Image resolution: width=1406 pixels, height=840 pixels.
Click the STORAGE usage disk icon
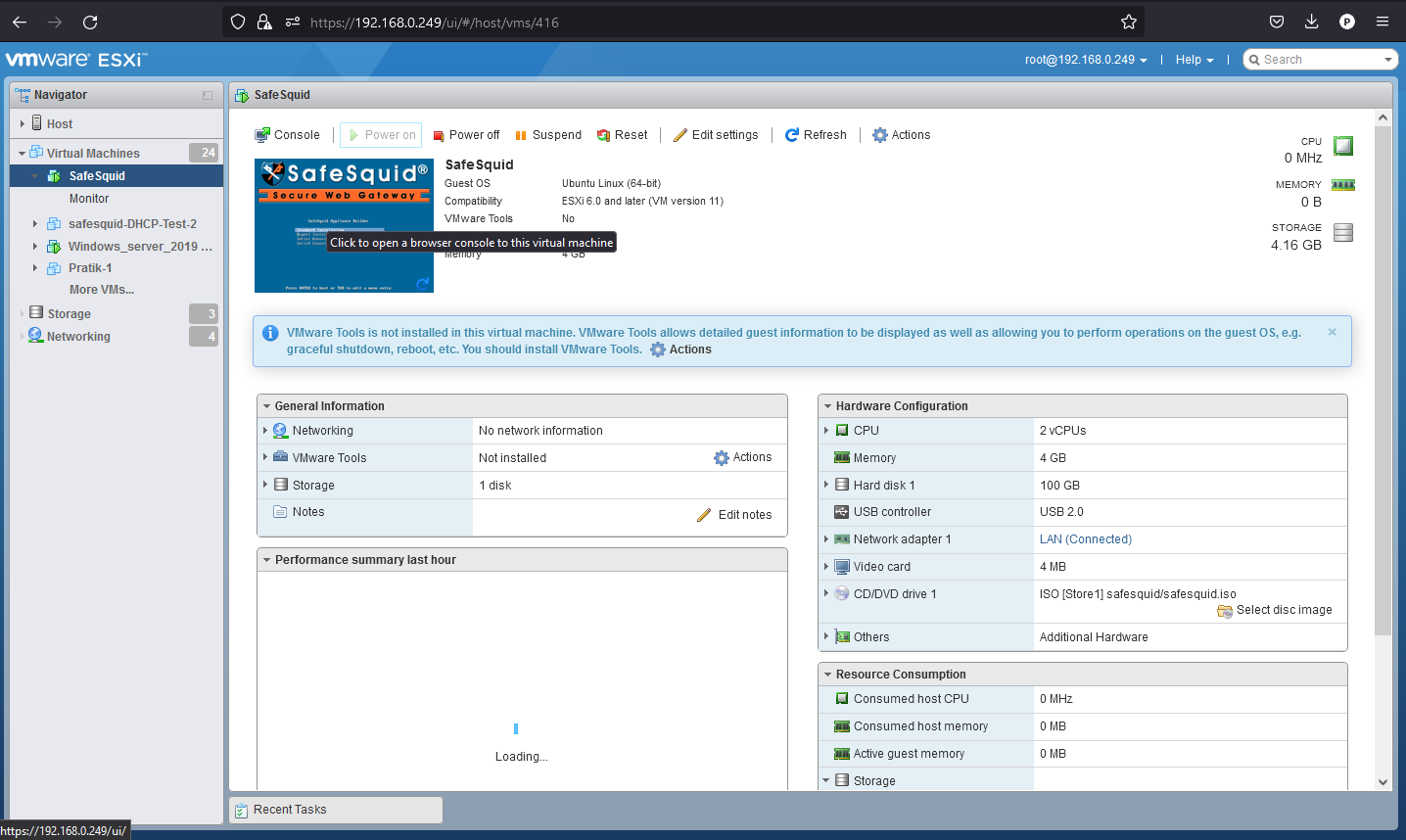(x=1343, y=232)
